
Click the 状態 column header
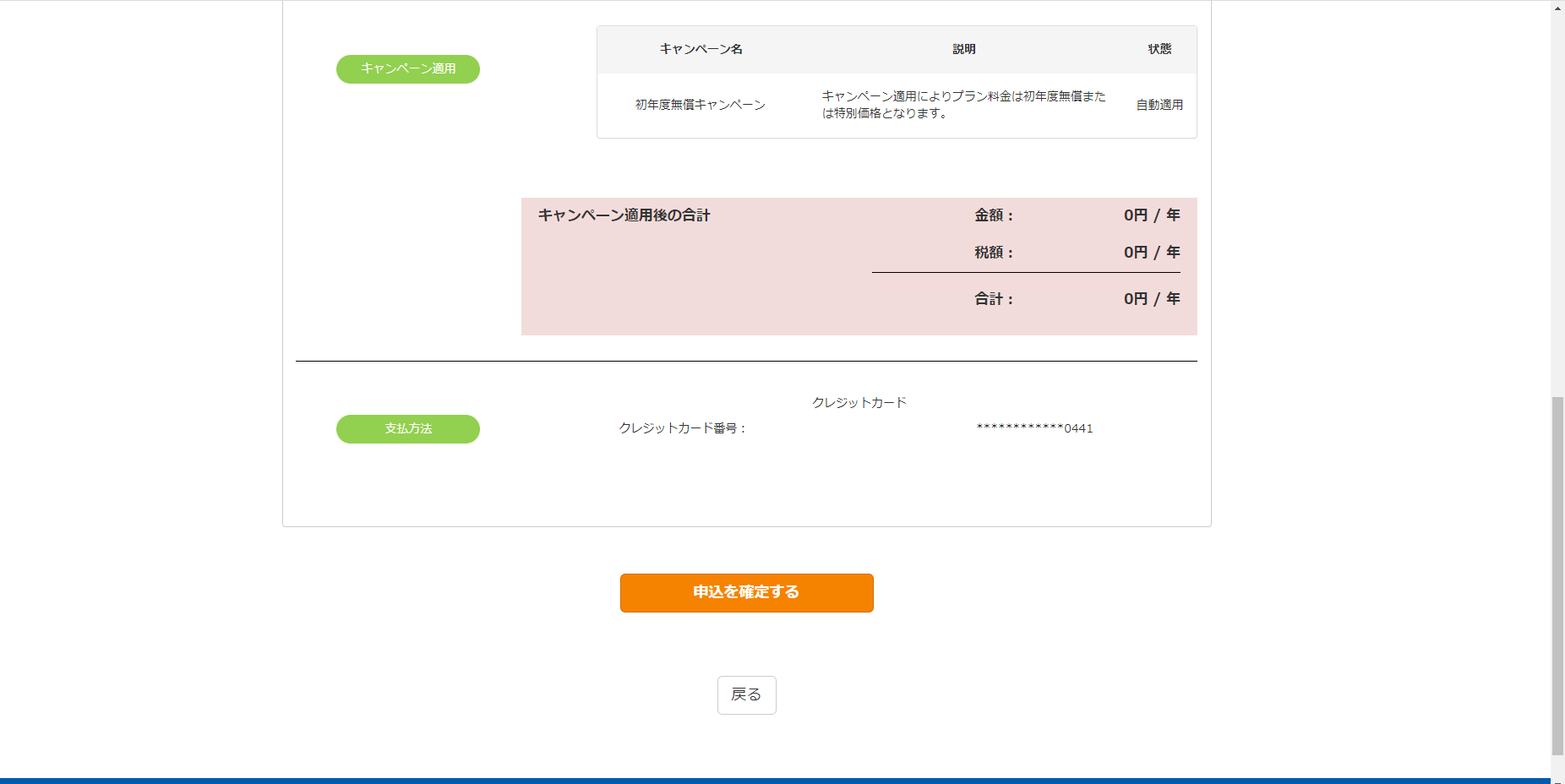click(1159, 49)
